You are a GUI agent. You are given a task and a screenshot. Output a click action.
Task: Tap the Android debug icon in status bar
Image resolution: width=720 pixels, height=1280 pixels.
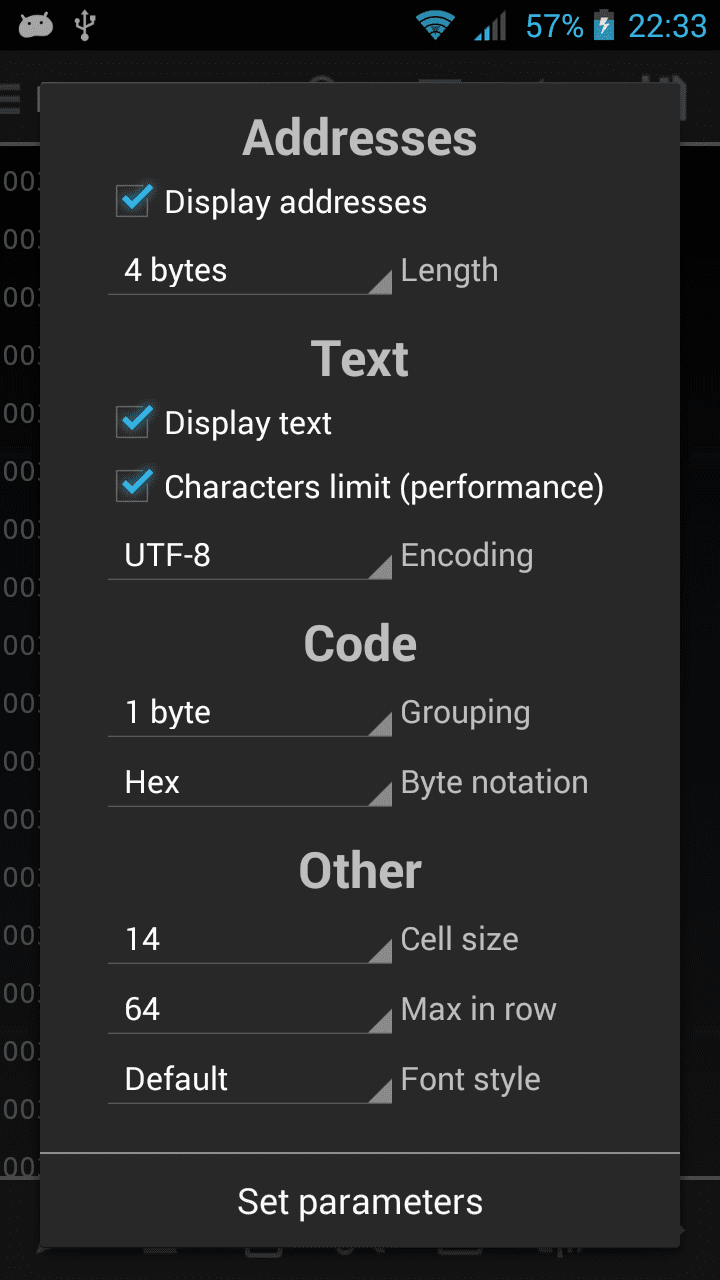coord(35,25)
